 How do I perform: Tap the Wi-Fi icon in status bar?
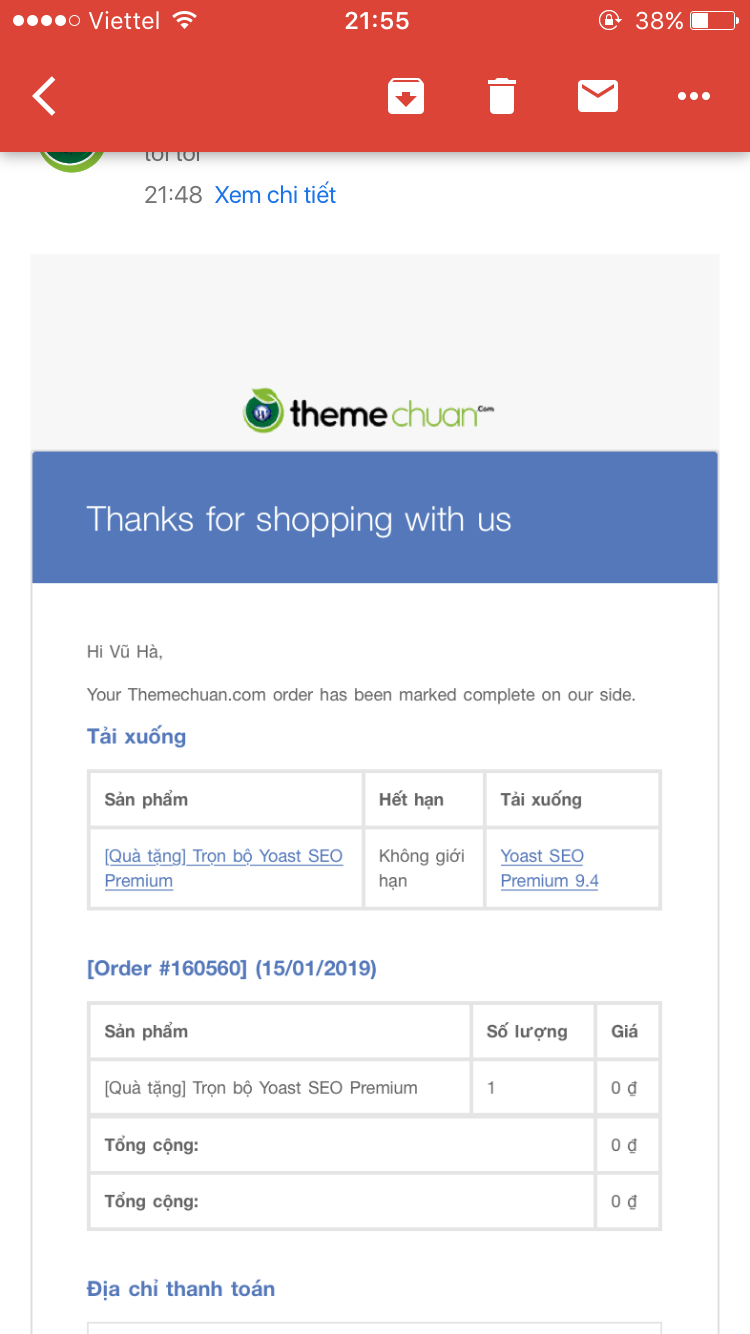point(184,21)
